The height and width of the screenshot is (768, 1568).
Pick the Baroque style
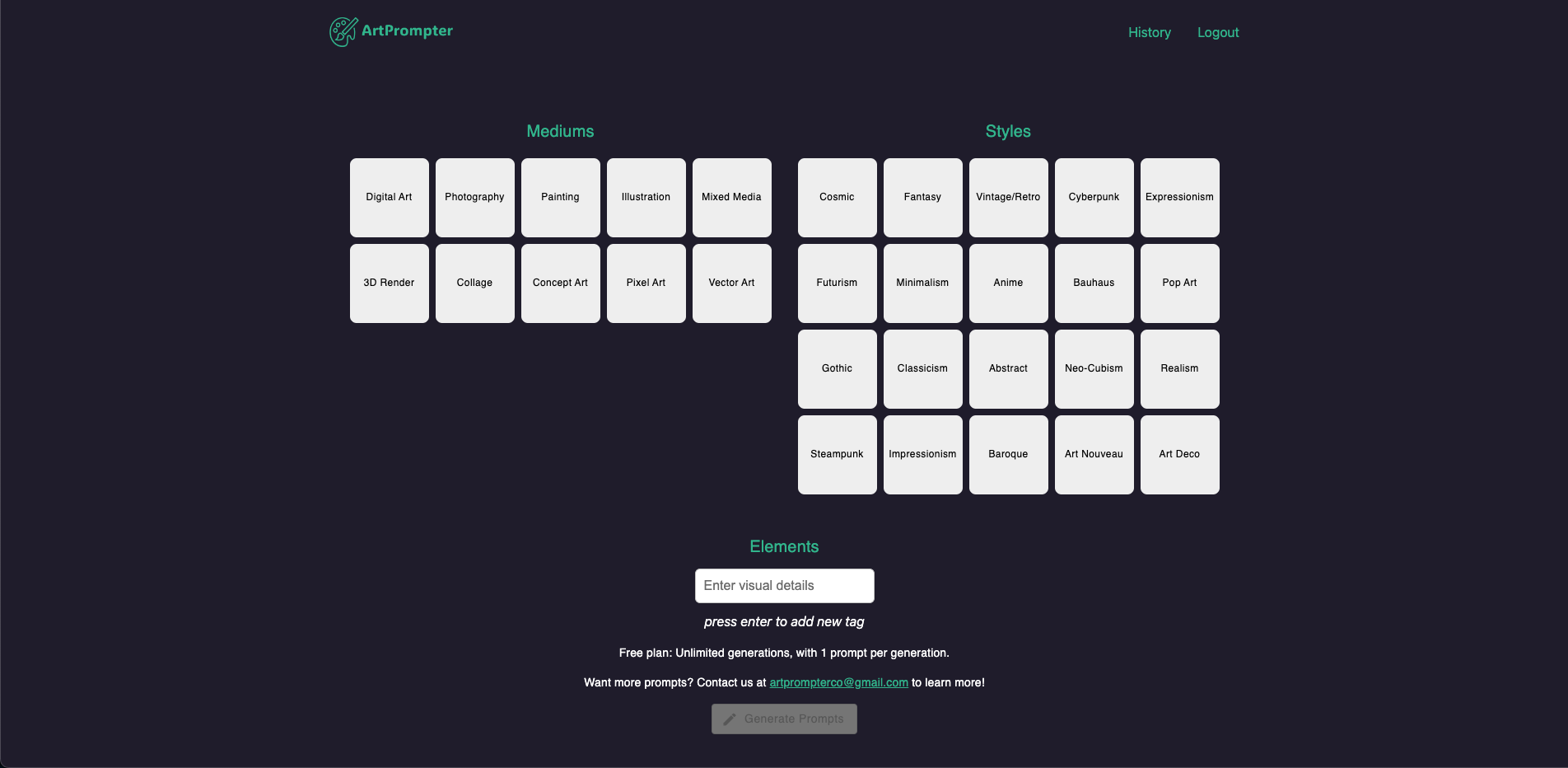coord(1009,455)
